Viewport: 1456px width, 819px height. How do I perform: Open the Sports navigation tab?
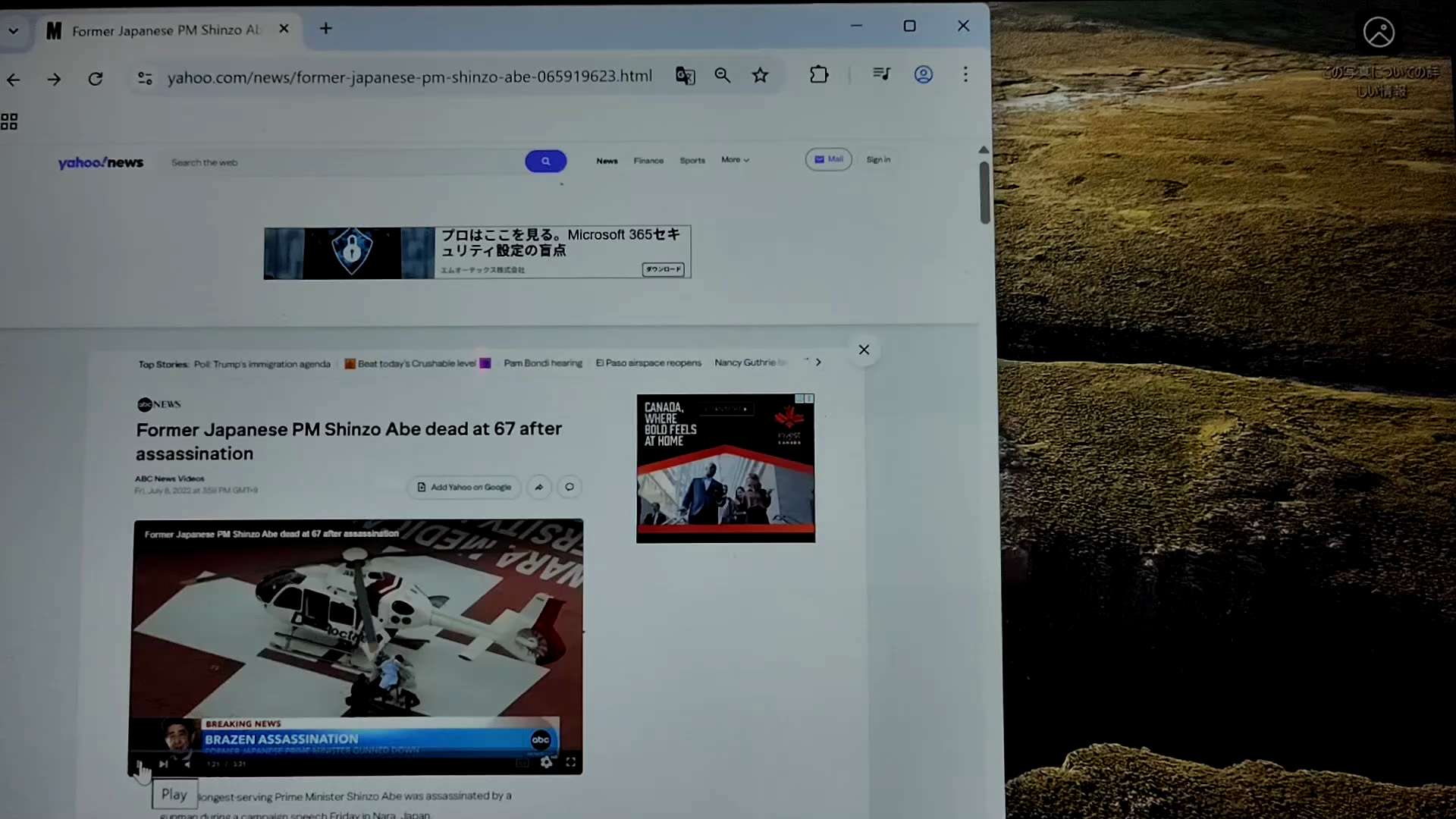pyautogui.click(x=692, y=161)
